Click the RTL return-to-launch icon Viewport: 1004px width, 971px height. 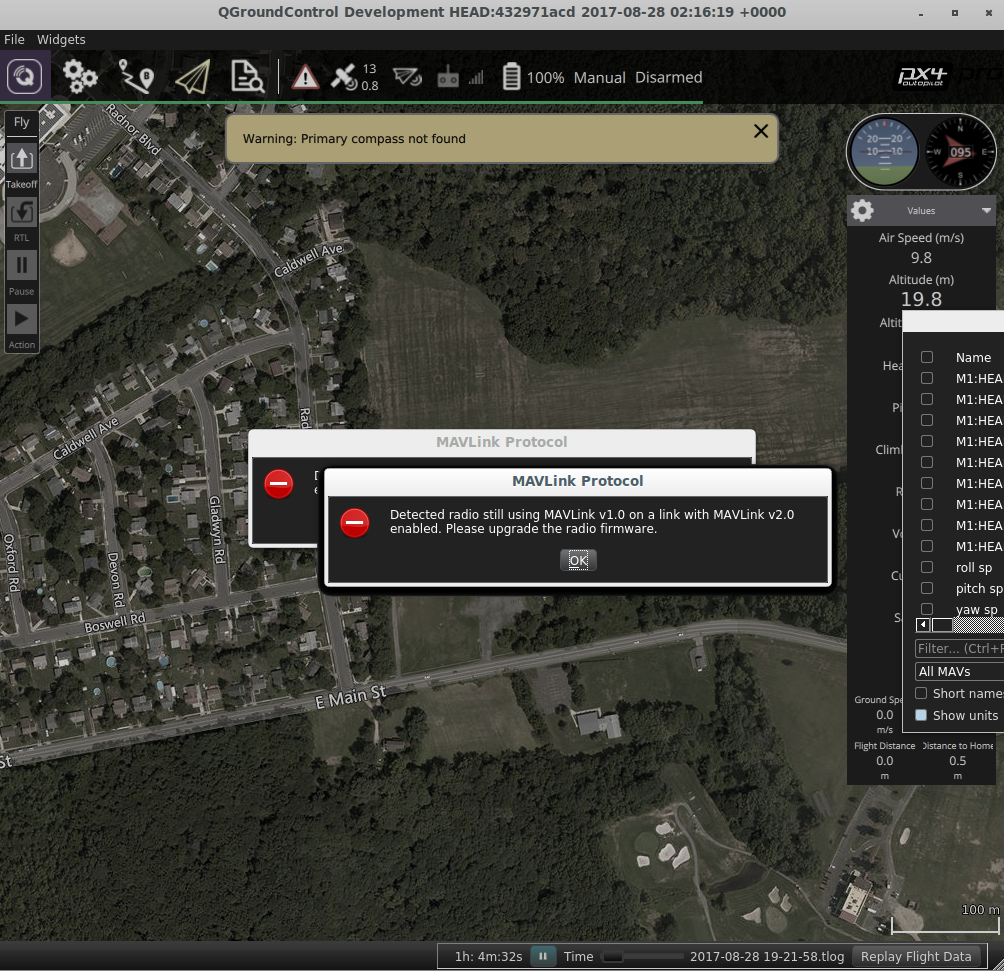(22, 212)
